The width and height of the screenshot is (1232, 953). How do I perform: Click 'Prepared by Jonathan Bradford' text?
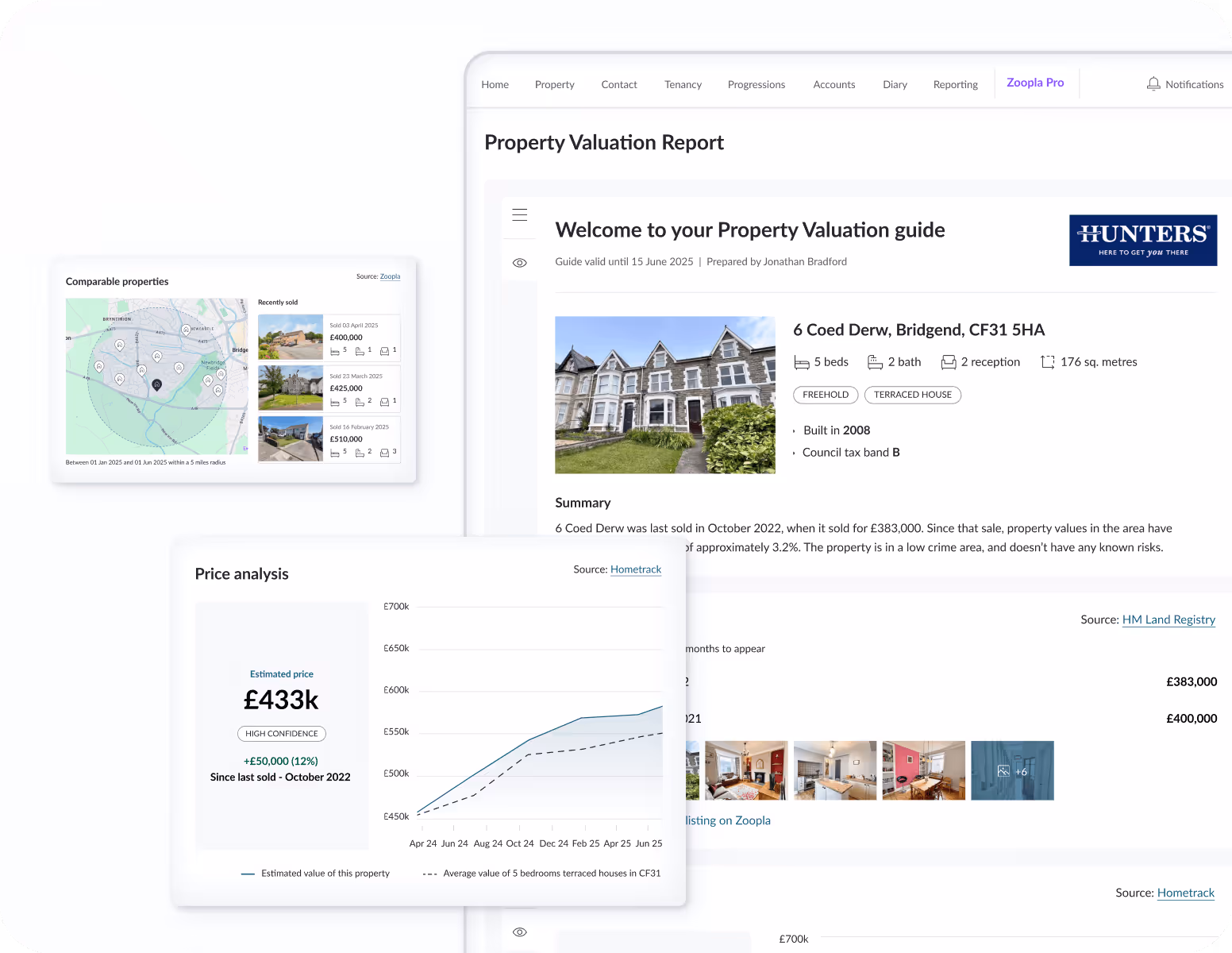[776, 261]
